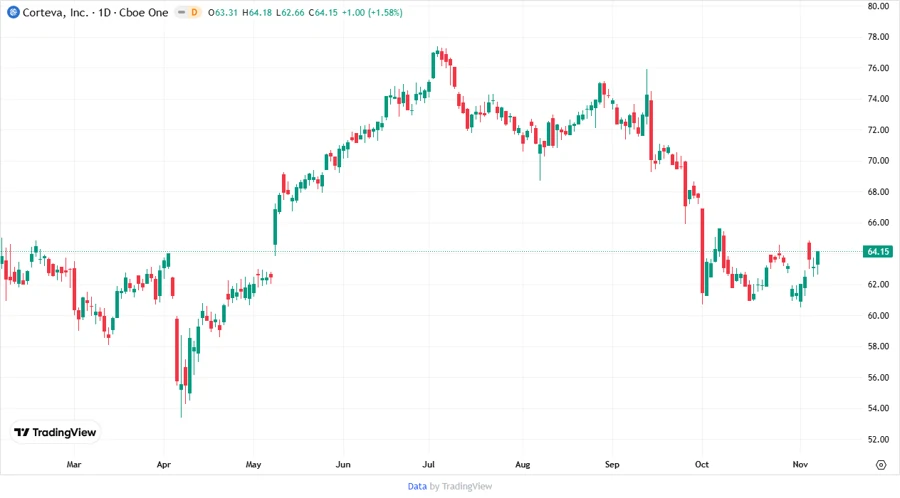Click the 68.00 price axis label
This screenshot has width=900, height=498.
(x=878, y=192)
